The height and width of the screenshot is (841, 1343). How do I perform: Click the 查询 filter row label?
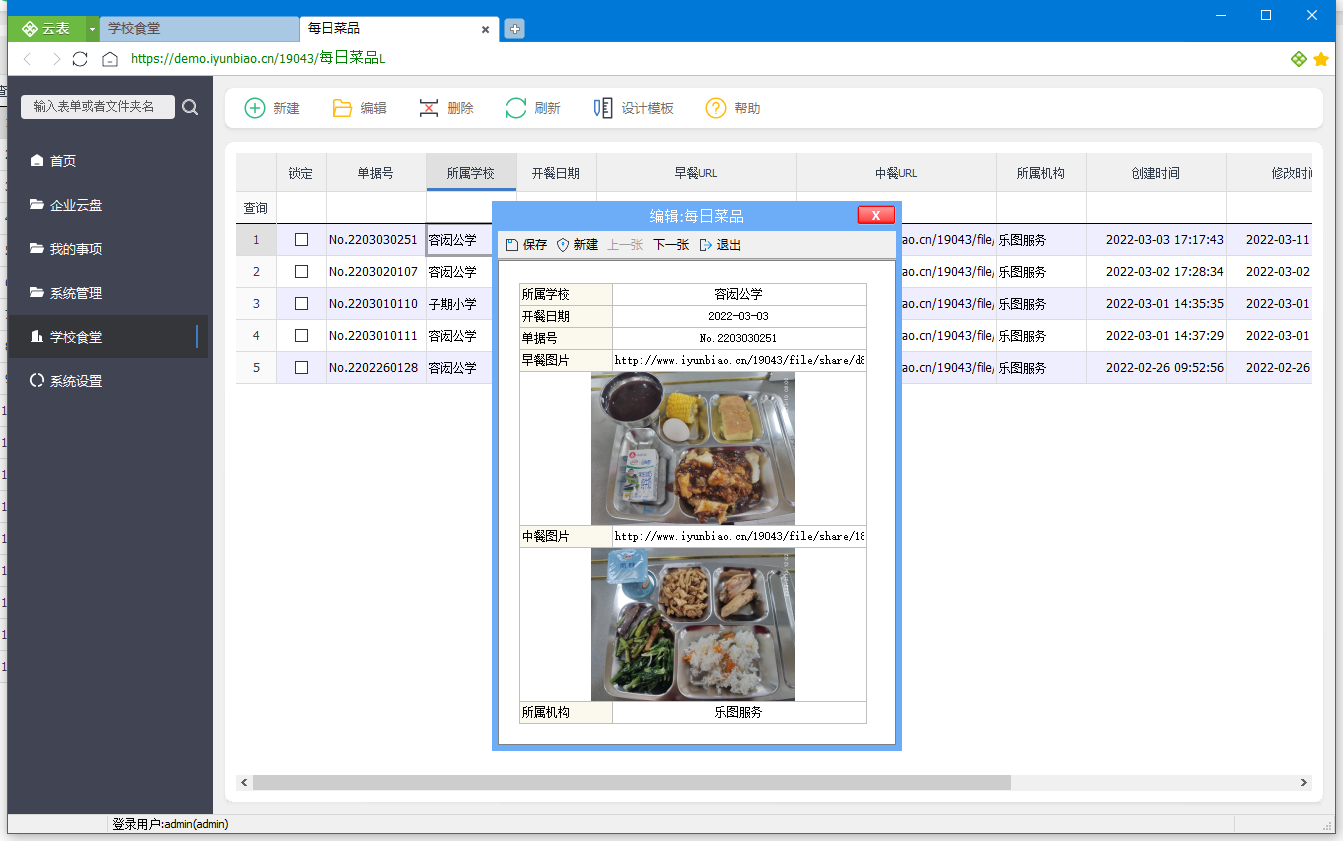pyautogui.click(x=256, y=208)
